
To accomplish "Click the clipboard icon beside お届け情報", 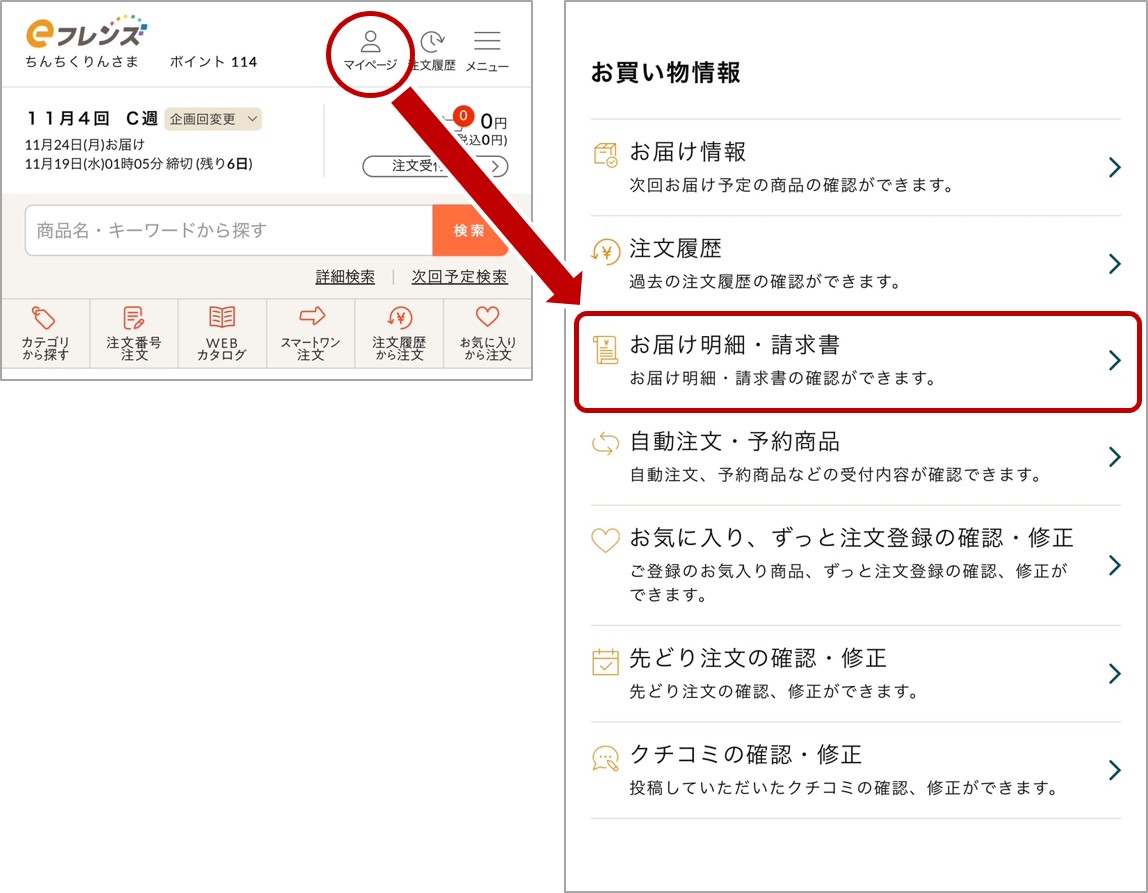I will (605, 156).
